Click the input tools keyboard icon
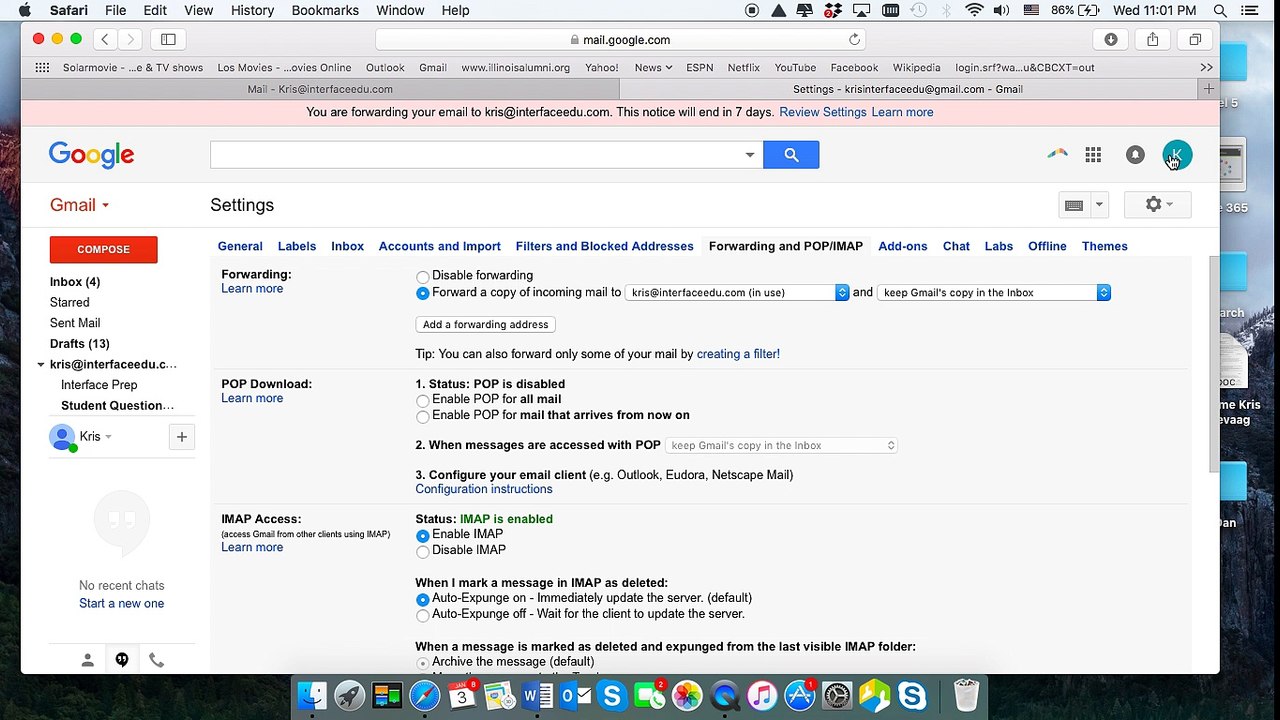The image size is (1280, 720). tap(1074, 205)
